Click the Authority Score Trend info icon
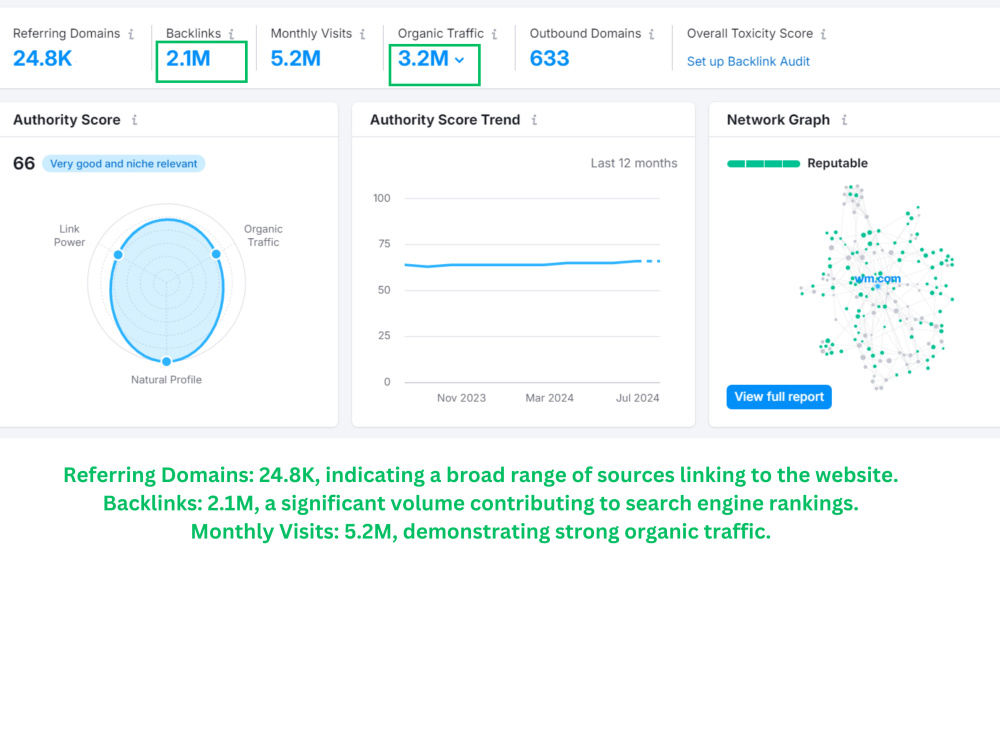Viewport: 1000px width, 750px height. coord(534,120)
